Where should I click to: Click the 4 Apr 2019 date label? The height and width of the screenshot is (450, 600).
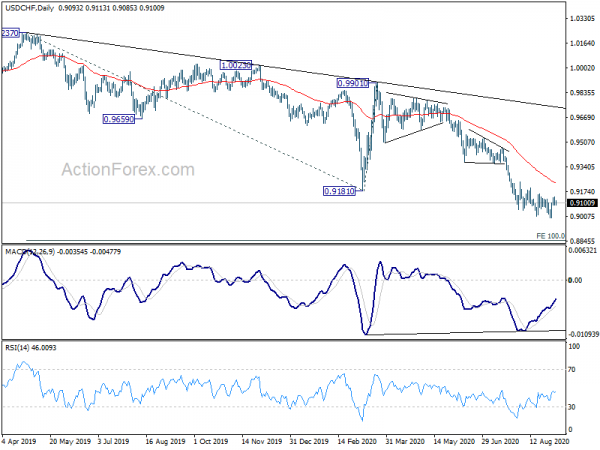point(18,442)
